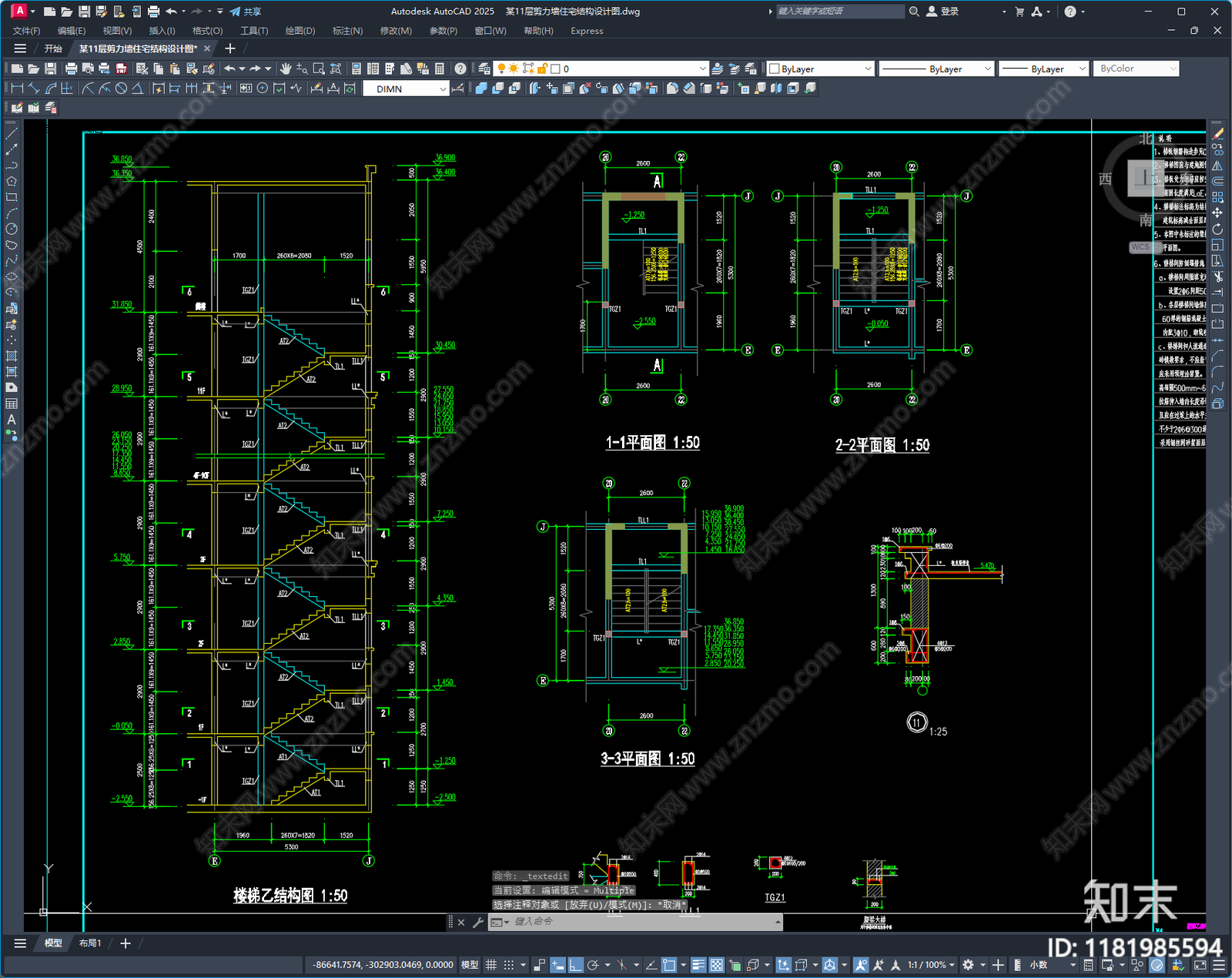Toggle transparency display in status bar
The height and width of the screenshot is (978, 1232).
(716, 965)
